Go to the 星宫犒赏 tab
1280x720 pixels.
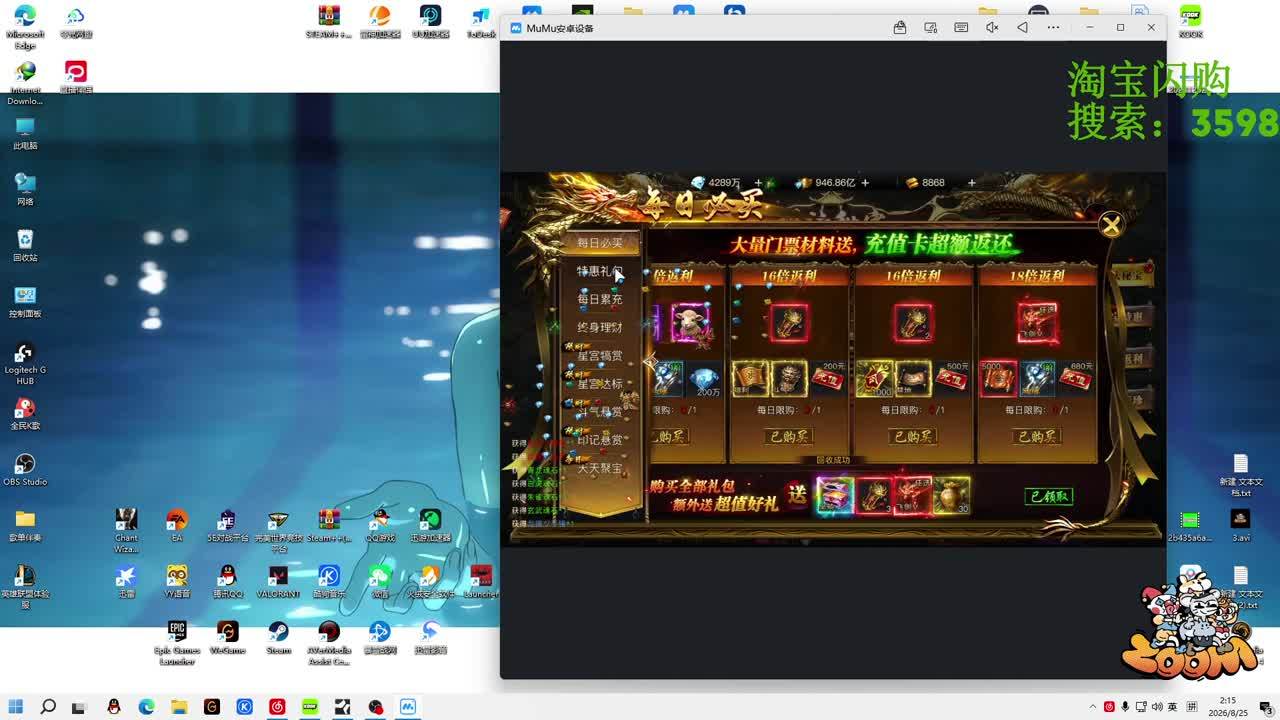pos(600,356)
